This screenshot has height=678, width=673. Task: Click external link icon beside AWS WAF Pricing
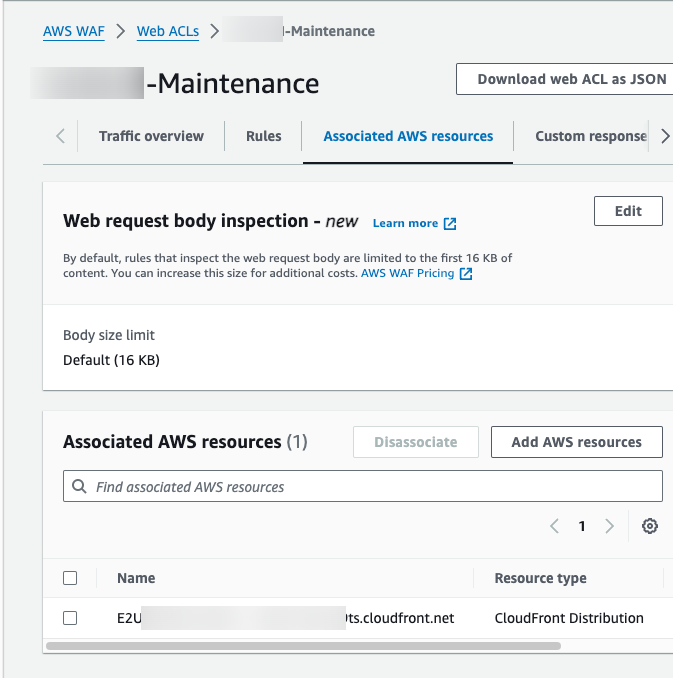click(x=466, y=273)
